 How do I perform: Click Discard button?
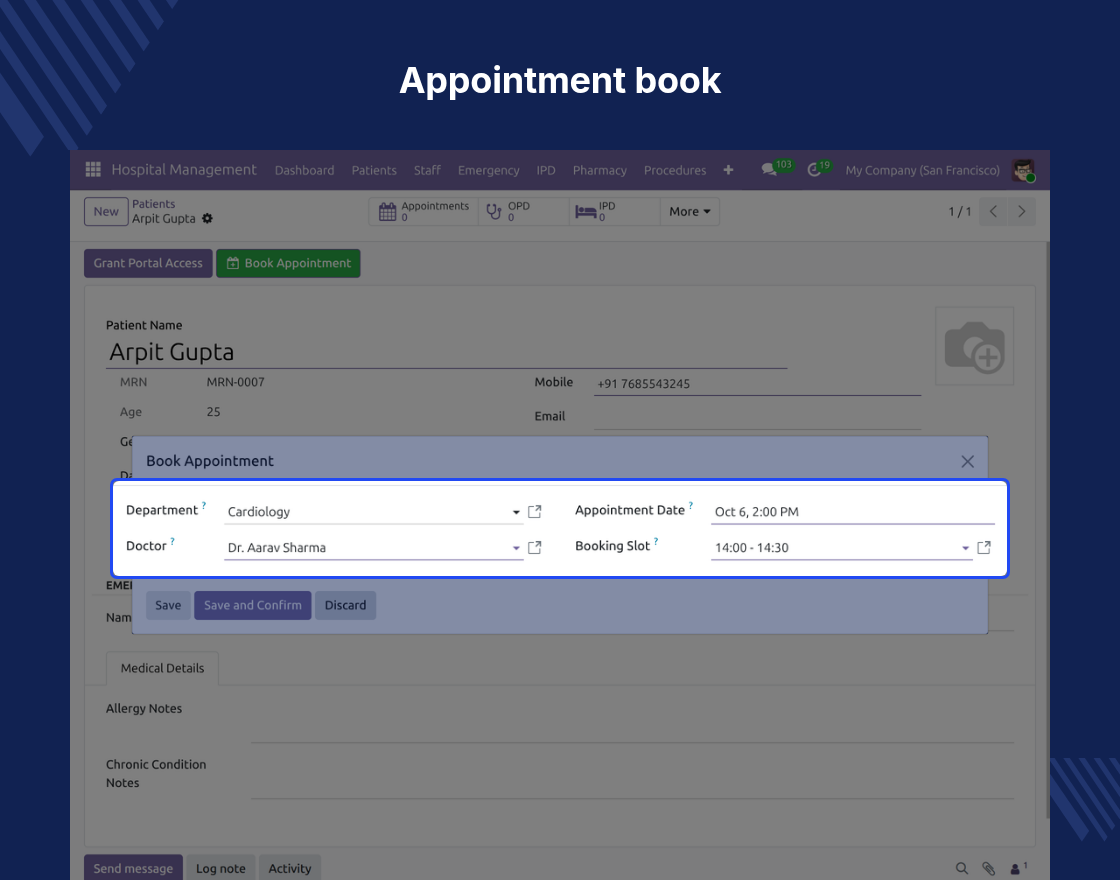coord(346,605)
